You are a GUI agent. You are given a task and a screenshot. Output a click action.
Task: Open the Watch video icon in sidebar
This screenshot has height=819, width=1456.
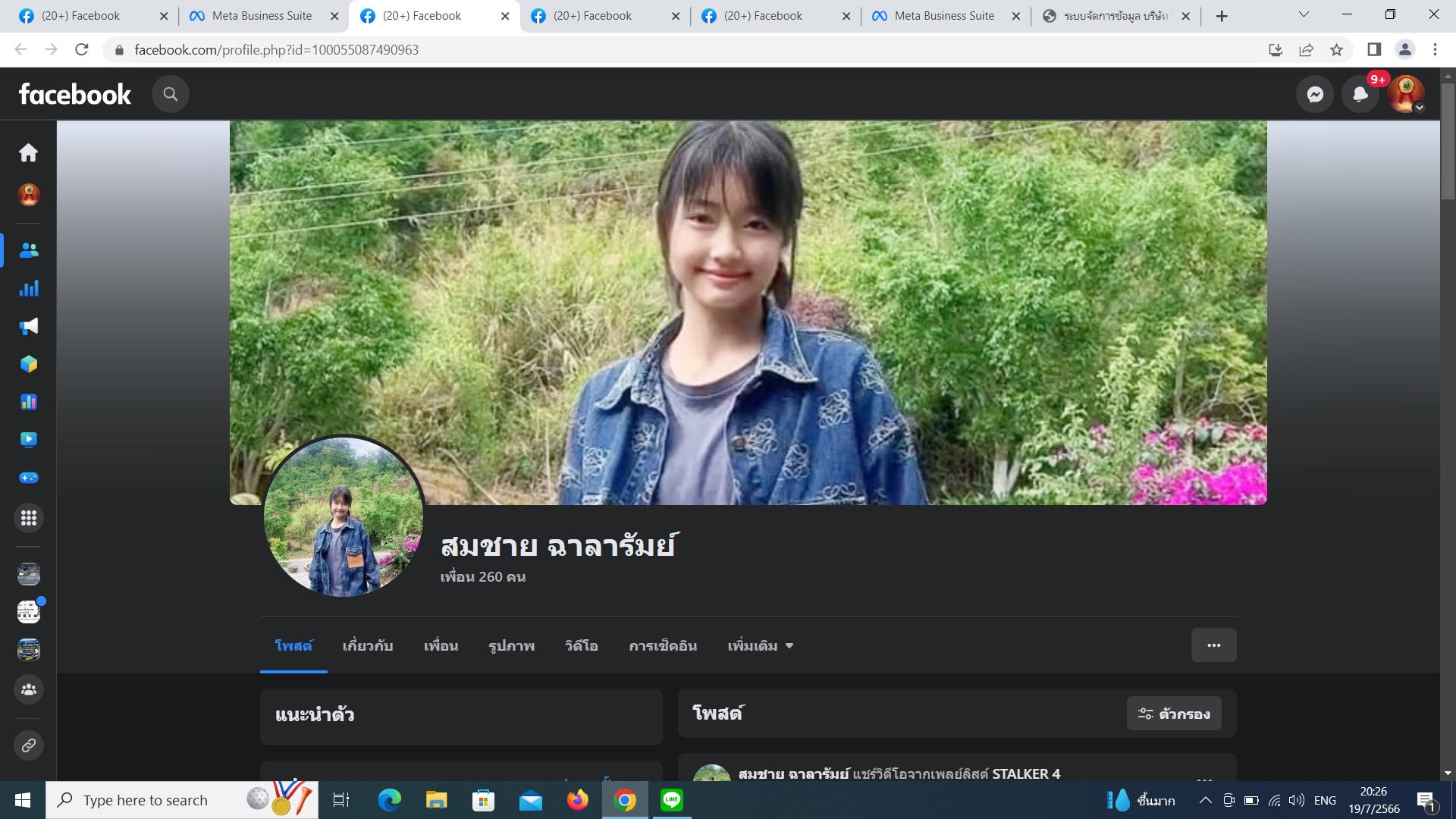click(x=29, y=440)
